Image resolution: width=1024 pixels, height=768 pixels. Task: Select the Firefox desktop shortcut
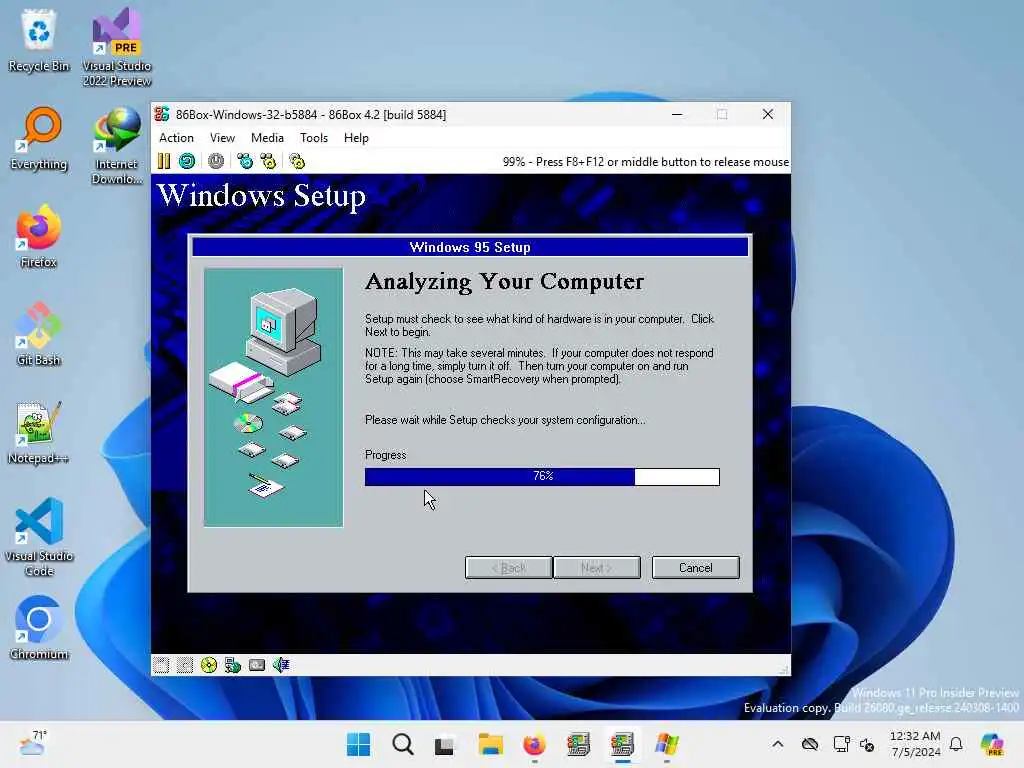pyautogui.click(x=39, y=236)
